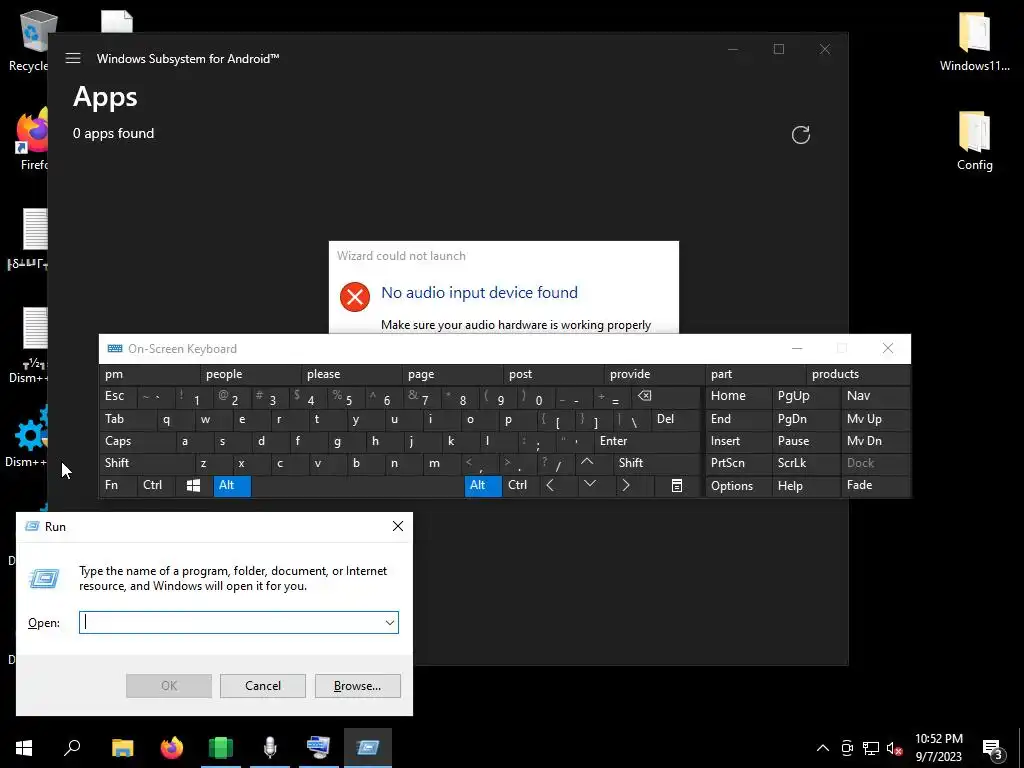The image size is (1024, 768).
Task: Open network status tray icon
Action: pos(871,748)
